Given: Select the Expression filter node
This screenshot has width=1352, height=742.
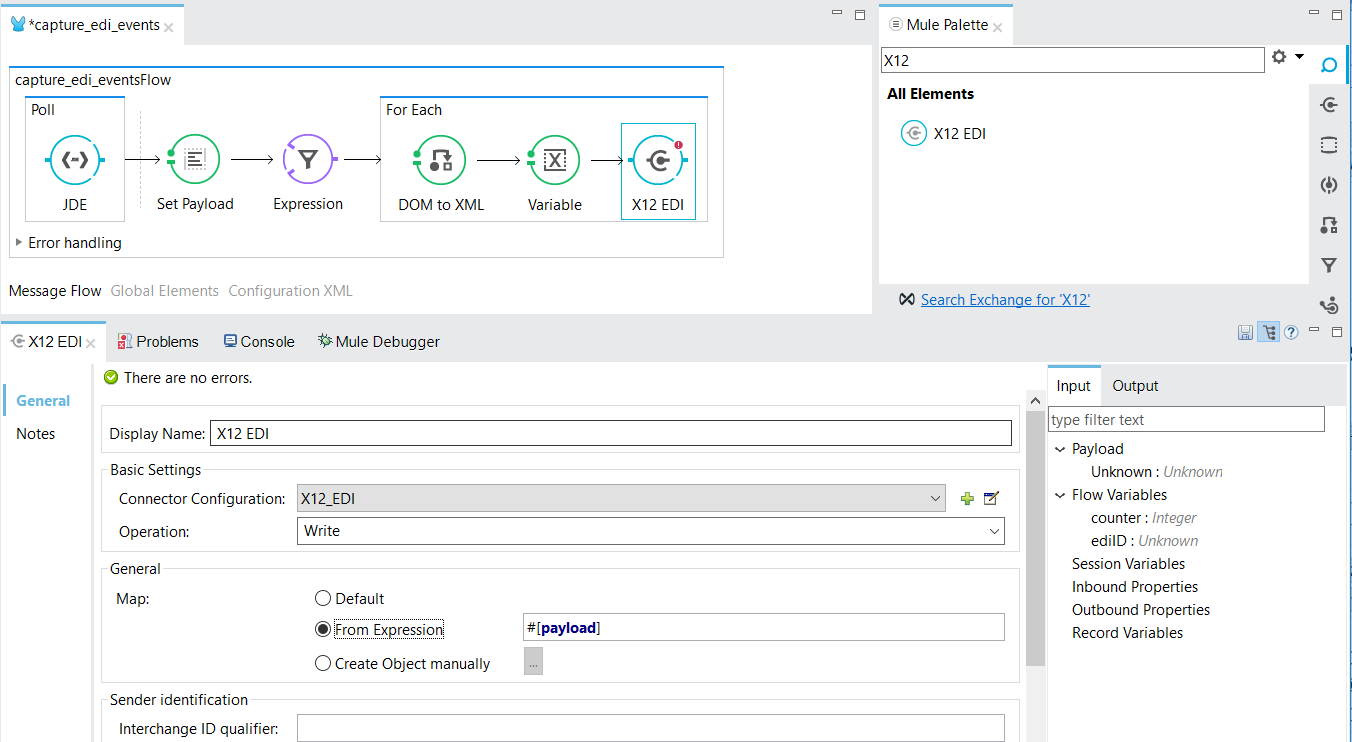Looking at the screenshot, I should pyautogui.click(x=308, y=160).
